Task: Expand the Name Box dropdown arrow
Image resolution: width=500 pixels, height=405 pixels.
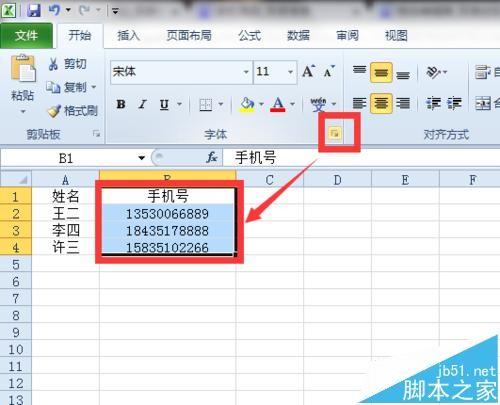Action: (142, 158)
